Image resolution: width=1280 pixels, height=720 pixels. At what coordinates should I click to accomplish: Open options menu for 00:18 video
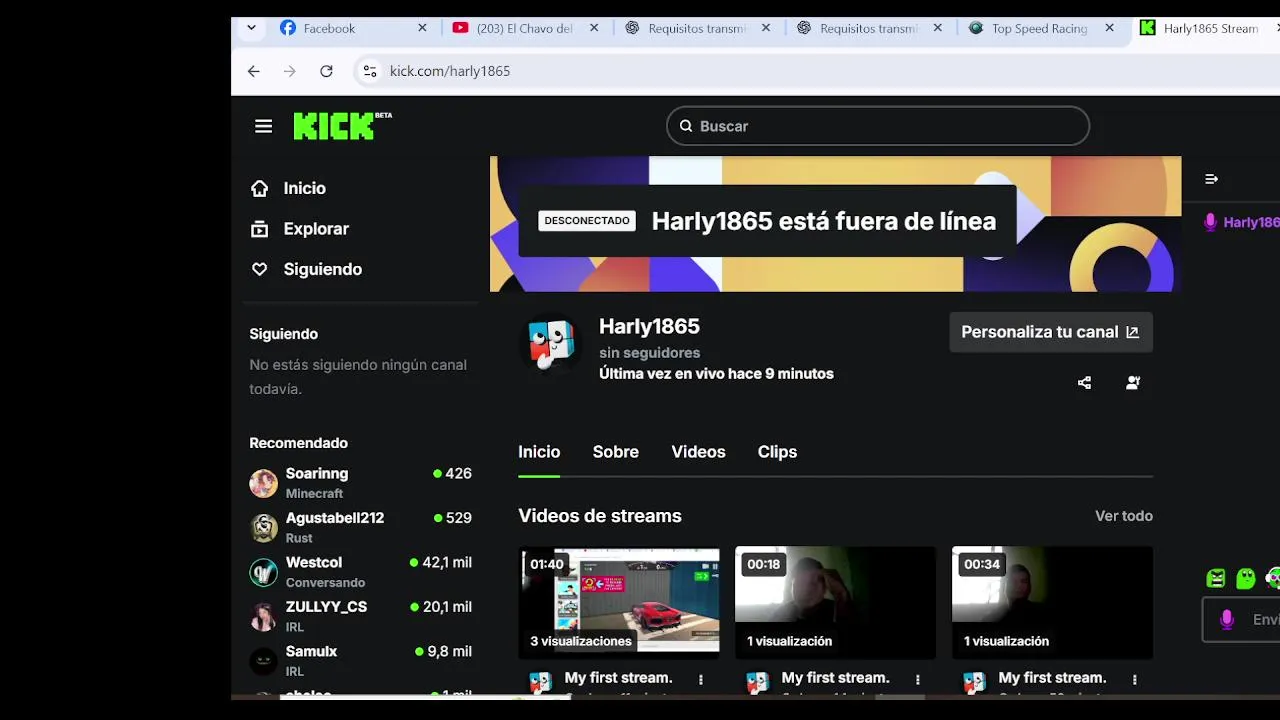[x=918, y=680]
